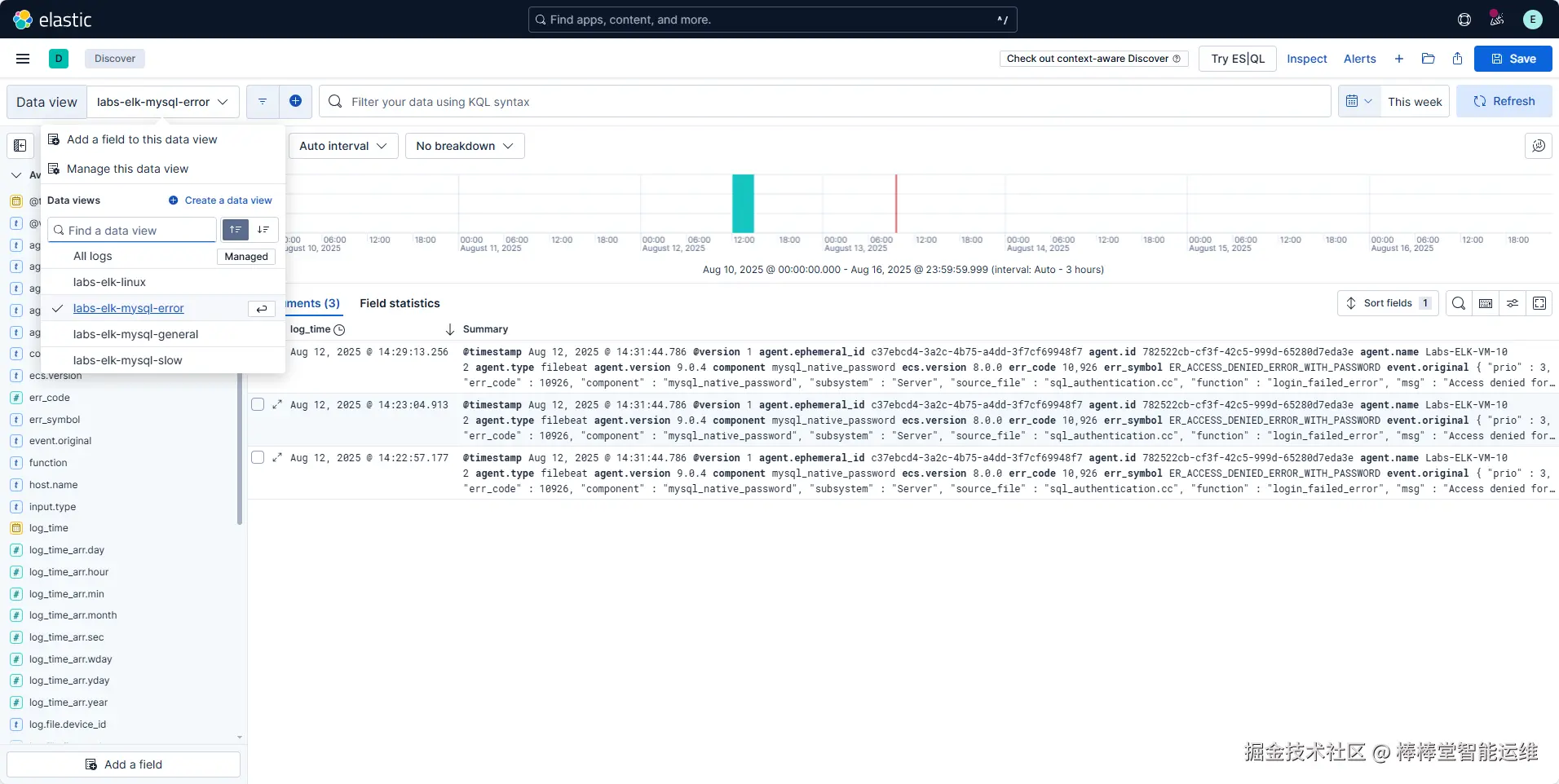Select the labs-elk-mysql-general data view
The width and height of the screenshot is (1559, 784).
coord(163,334)
